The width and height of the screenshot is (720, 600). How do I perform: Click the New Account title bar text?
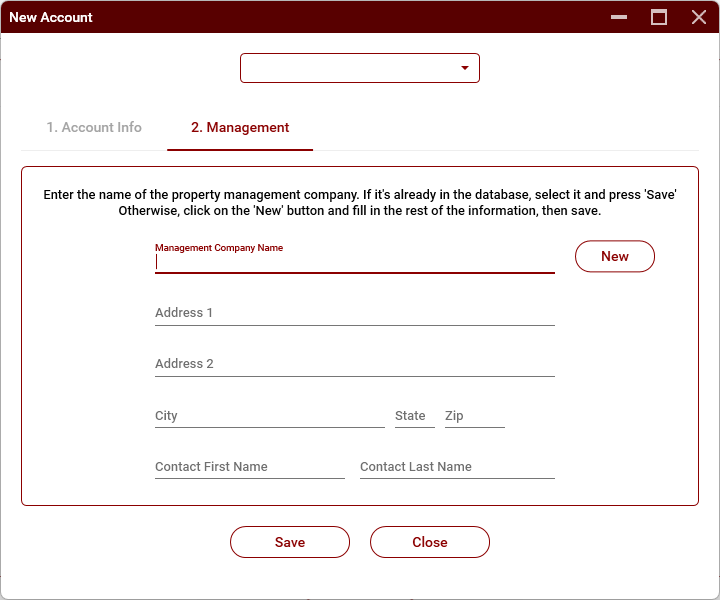tap(51, 17)
